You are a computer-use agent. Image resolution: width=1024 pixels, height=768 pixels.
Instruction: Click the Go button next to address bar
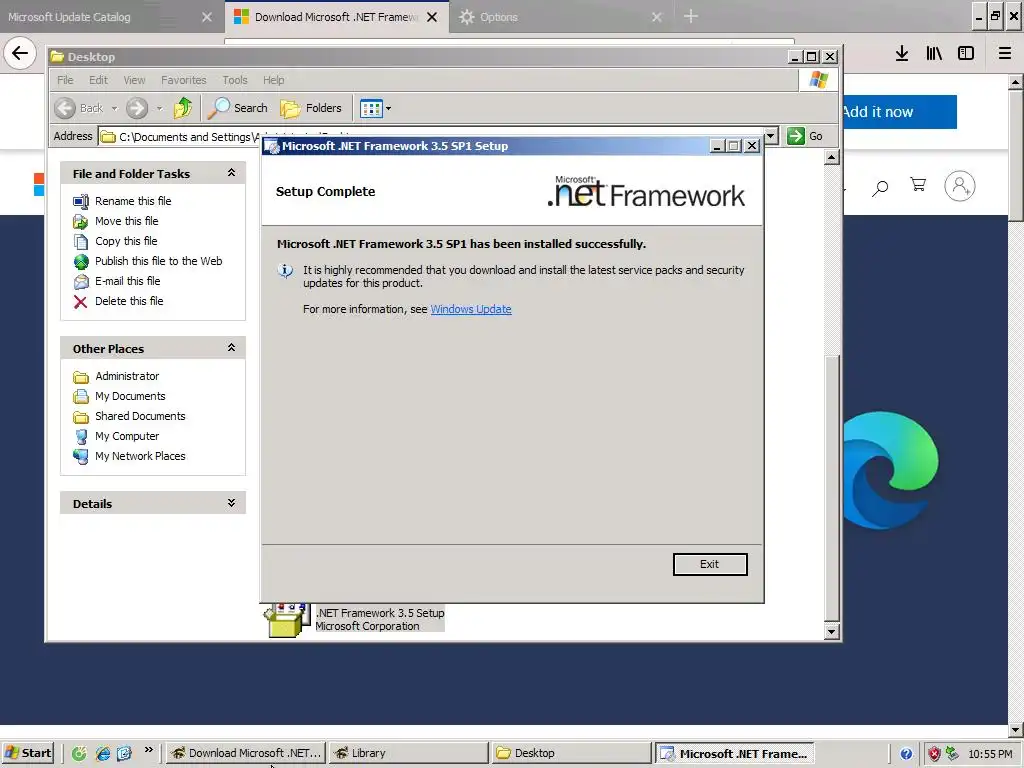click(x=805, y=136)
